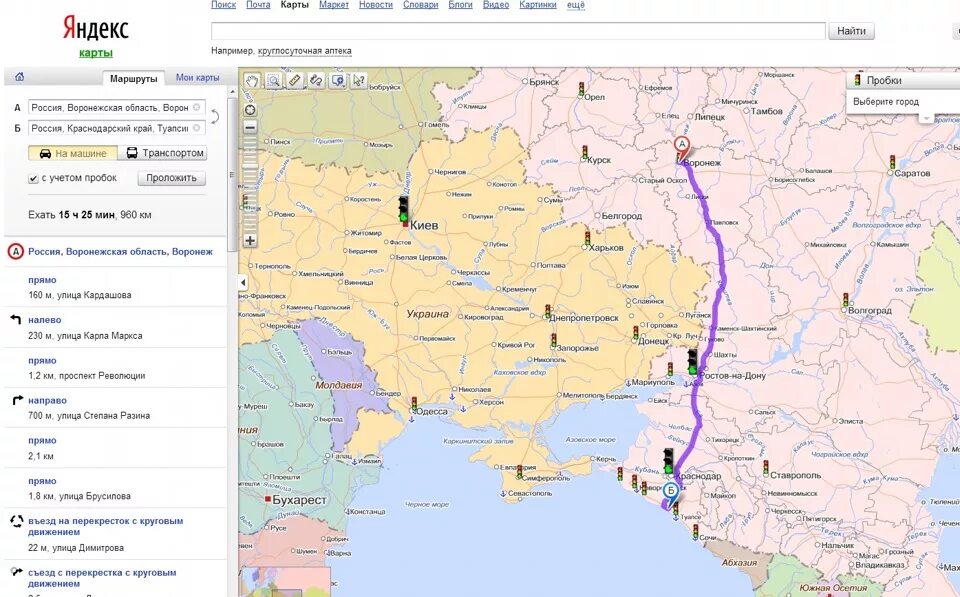Expand the 'ещё' more services menu
This screenshot has width=960, height=597.
tap(576, 5)
